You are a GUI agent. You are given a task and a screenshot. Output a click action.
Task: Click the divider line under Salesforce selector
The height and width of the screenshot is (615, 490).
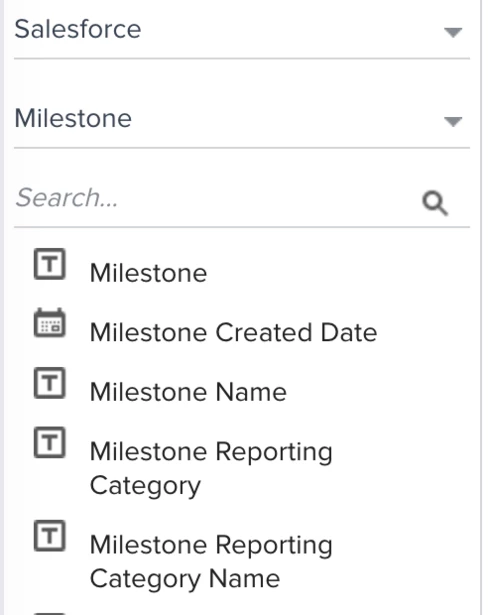click(x=242, y=59)
